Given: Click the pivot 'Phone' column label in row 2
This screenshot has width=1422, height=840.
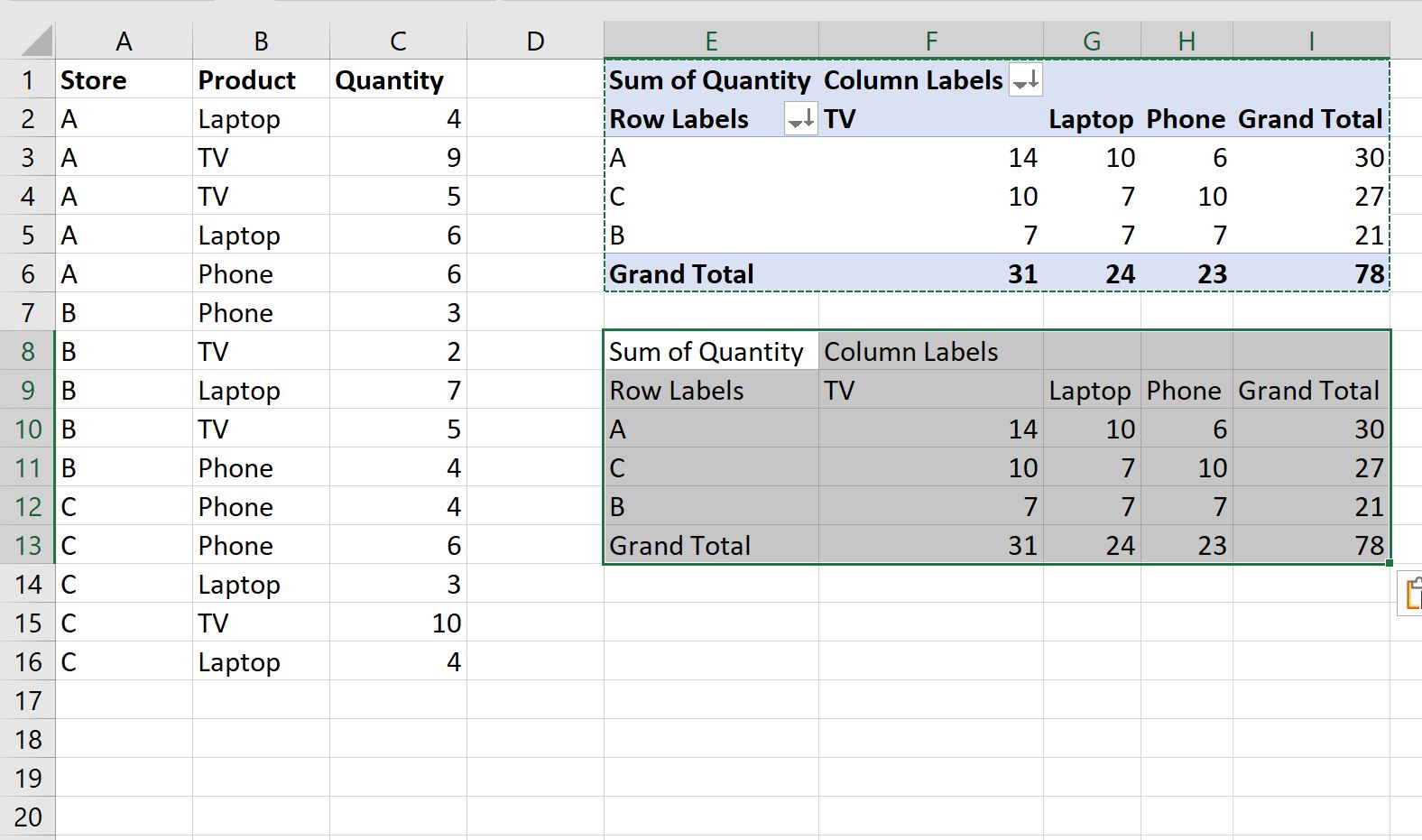Looking at the screenshot, I should pyautogui.click(x=1187, y=119).
